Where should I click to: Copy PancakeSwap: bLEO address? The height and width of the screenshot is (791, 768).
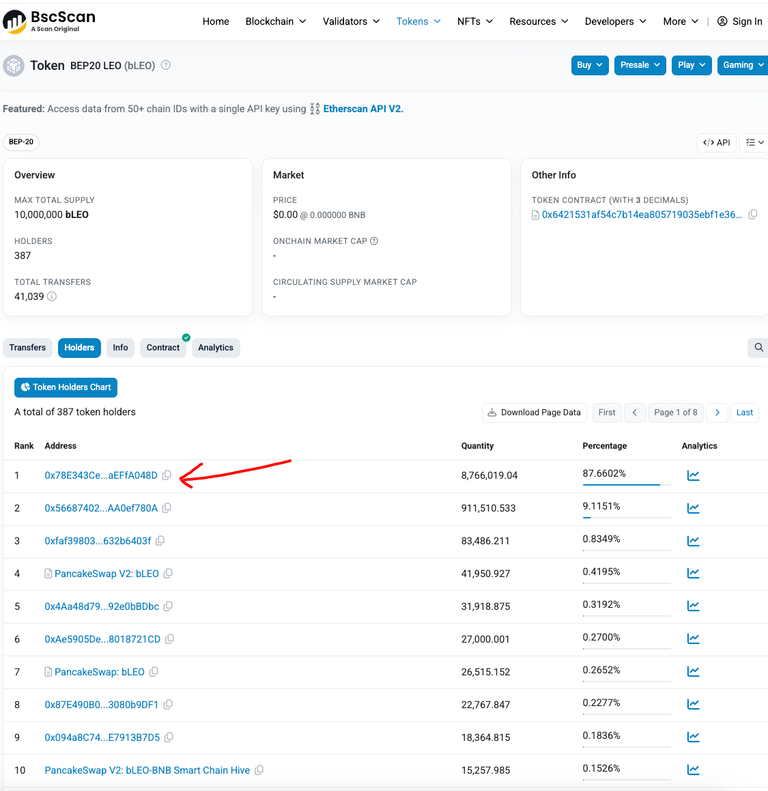coord(154,672)
